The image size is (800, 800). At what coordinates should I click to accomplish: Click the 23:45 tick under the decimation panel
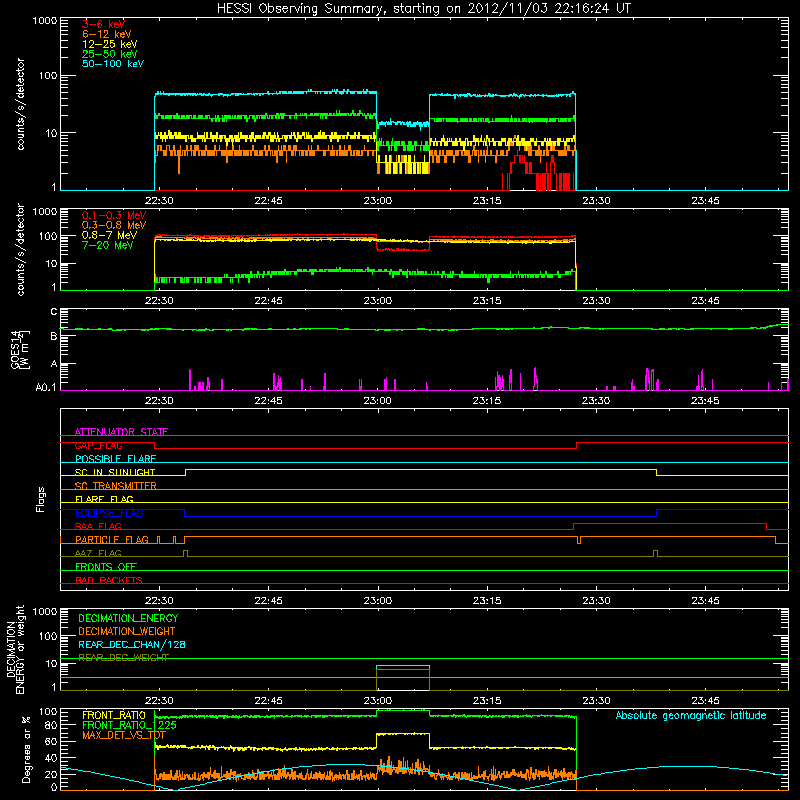click(x=705, y=701)
